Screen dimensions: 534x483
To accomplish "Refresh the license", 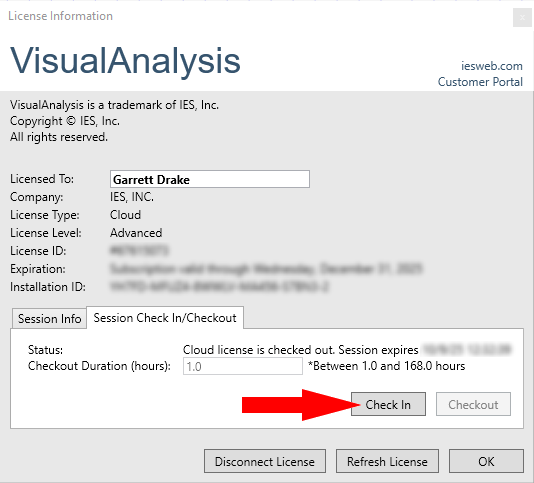I will tap(387, 462).
